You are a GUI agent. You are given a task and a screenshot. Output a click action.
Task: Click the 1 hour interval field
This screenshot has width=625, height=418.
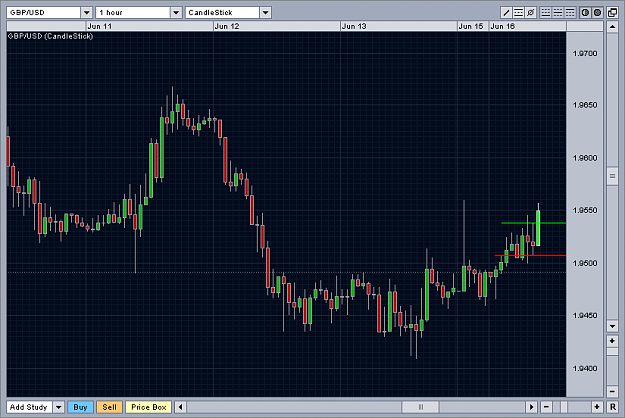pos(133,13)
